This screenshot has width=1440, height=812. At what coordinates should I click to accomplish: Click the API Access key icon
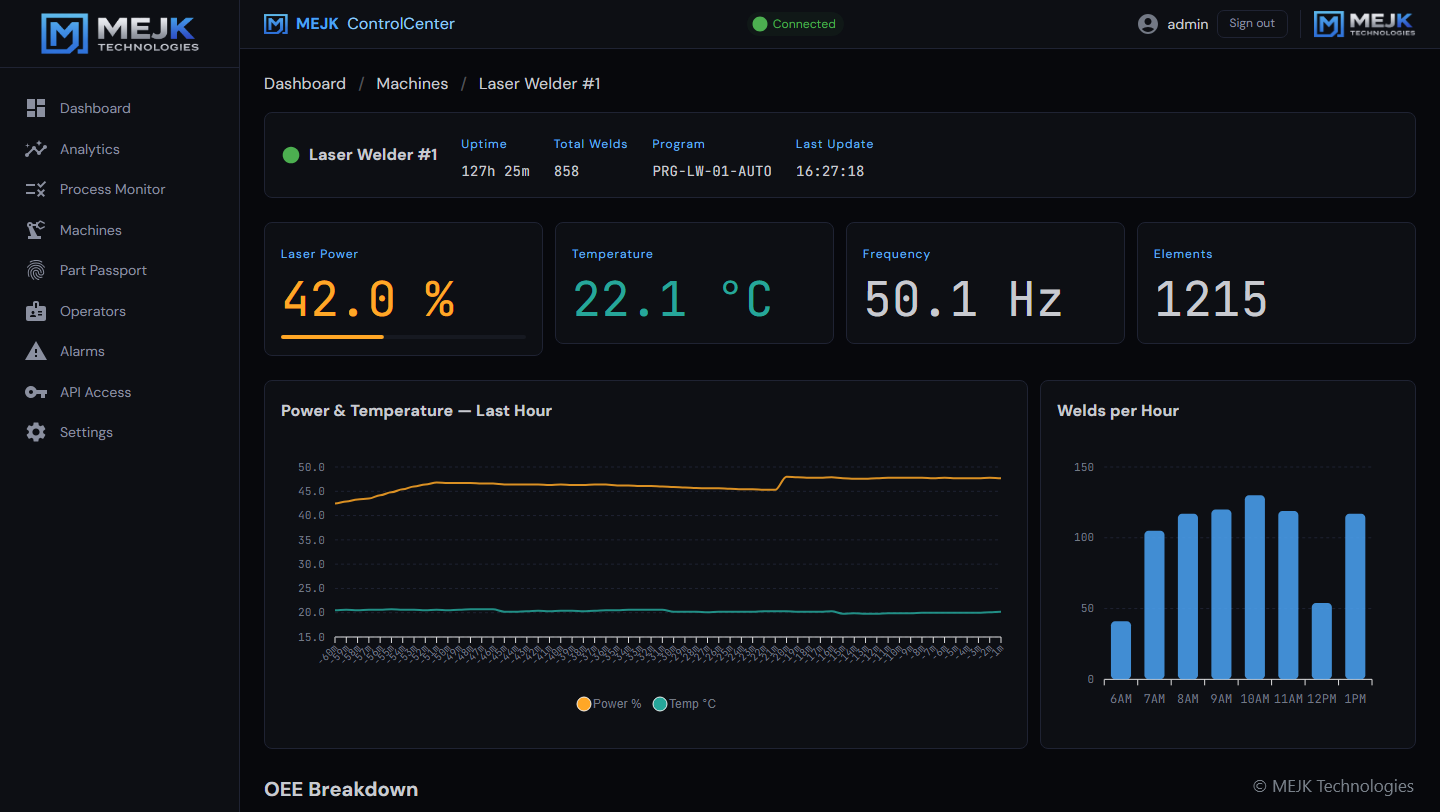click(36, 392)
